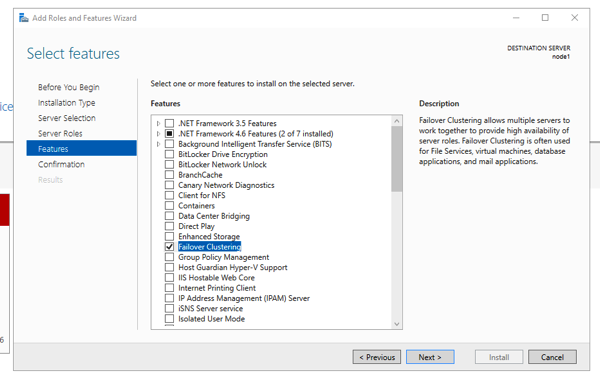Tick the Internet Printing Client checkbox
This screenshot has width=600, height=384.
click(169, 288)
